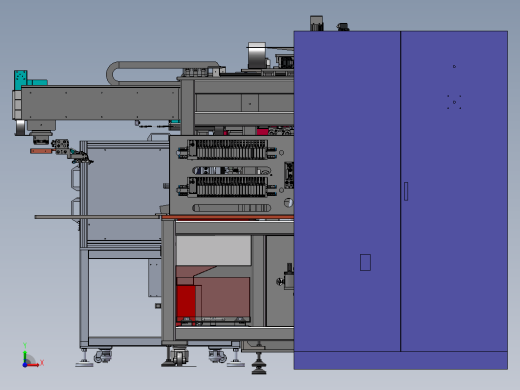
Task: Select the upper terminal block row
Action: click(x=228, y=149)
